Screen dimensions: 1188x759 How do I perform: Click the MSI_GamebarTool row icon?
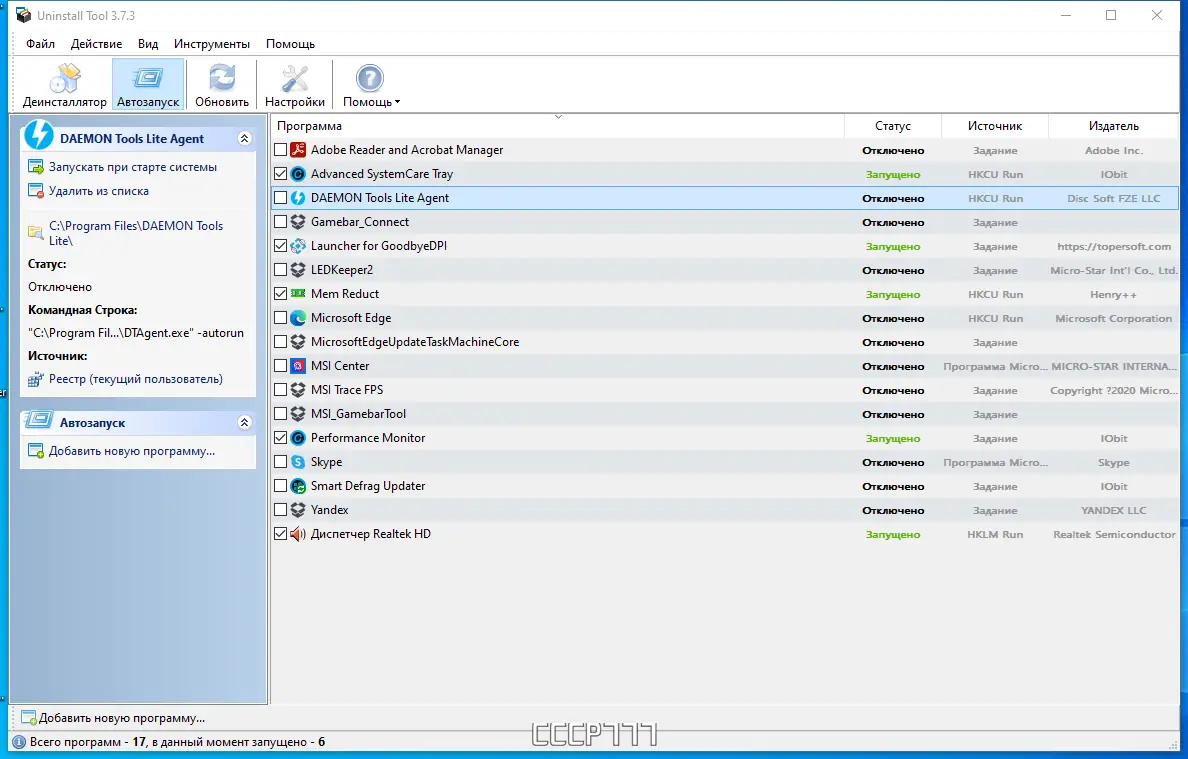click(298, 414)
